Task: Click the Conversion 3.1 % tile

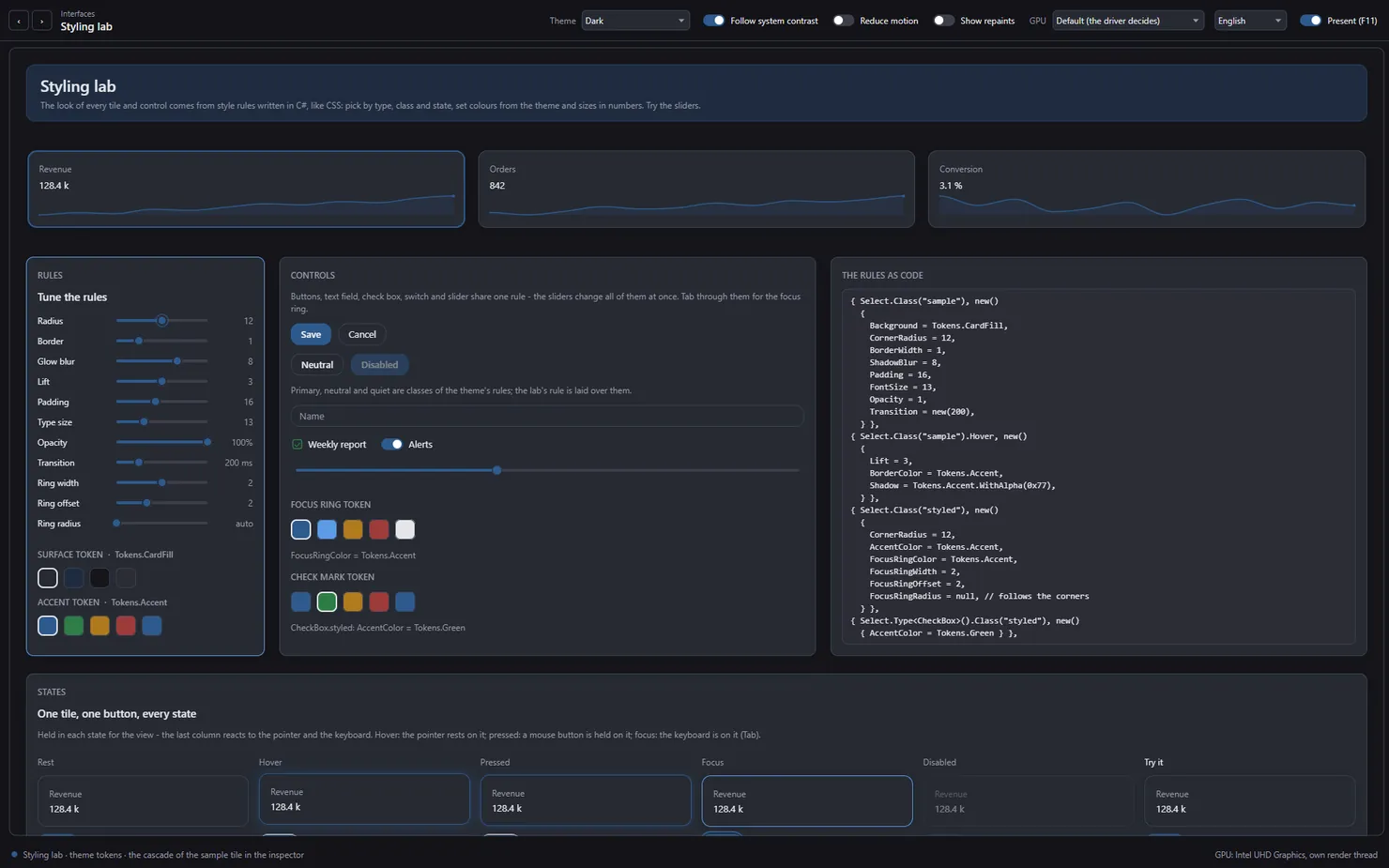Action: pyautogui.click(x=1147, y=190)
